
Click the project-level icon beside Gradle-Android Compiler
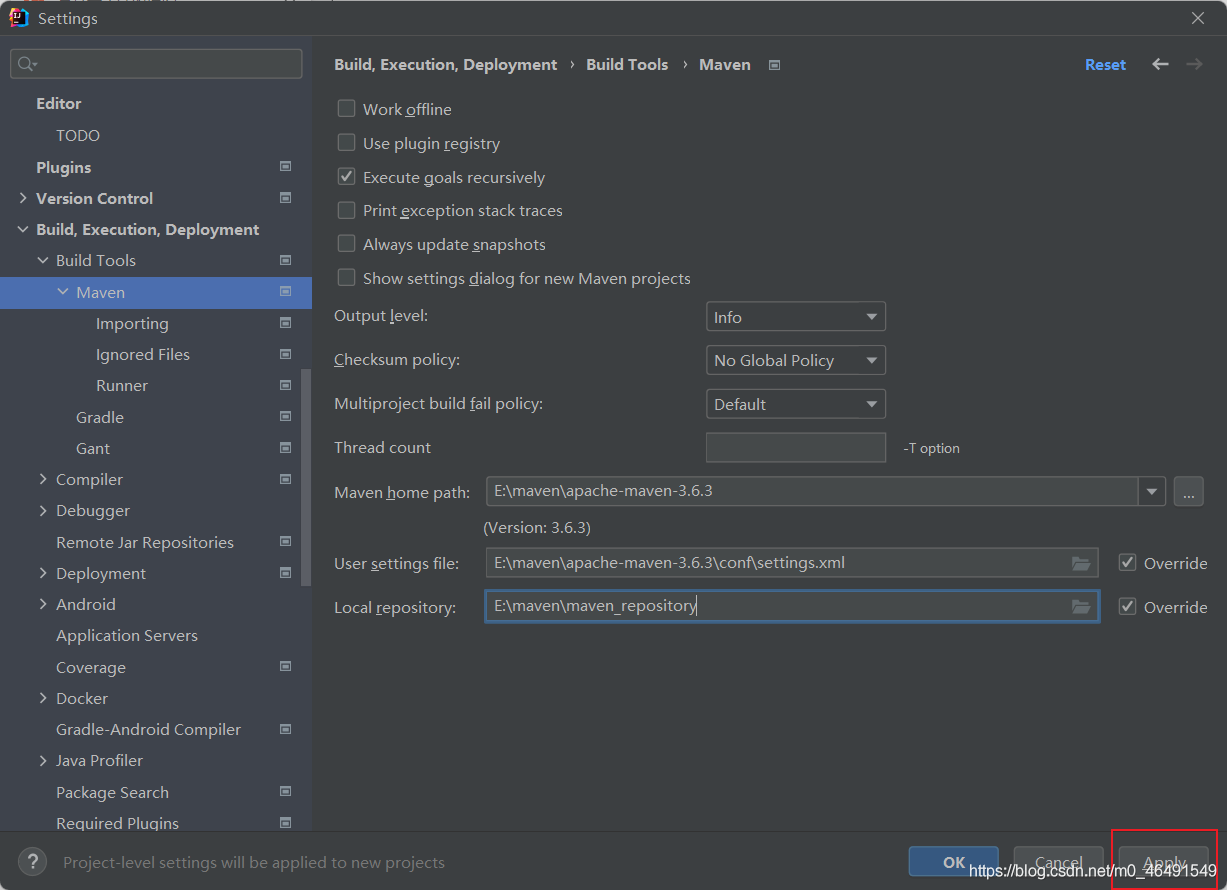pos(286,729)
